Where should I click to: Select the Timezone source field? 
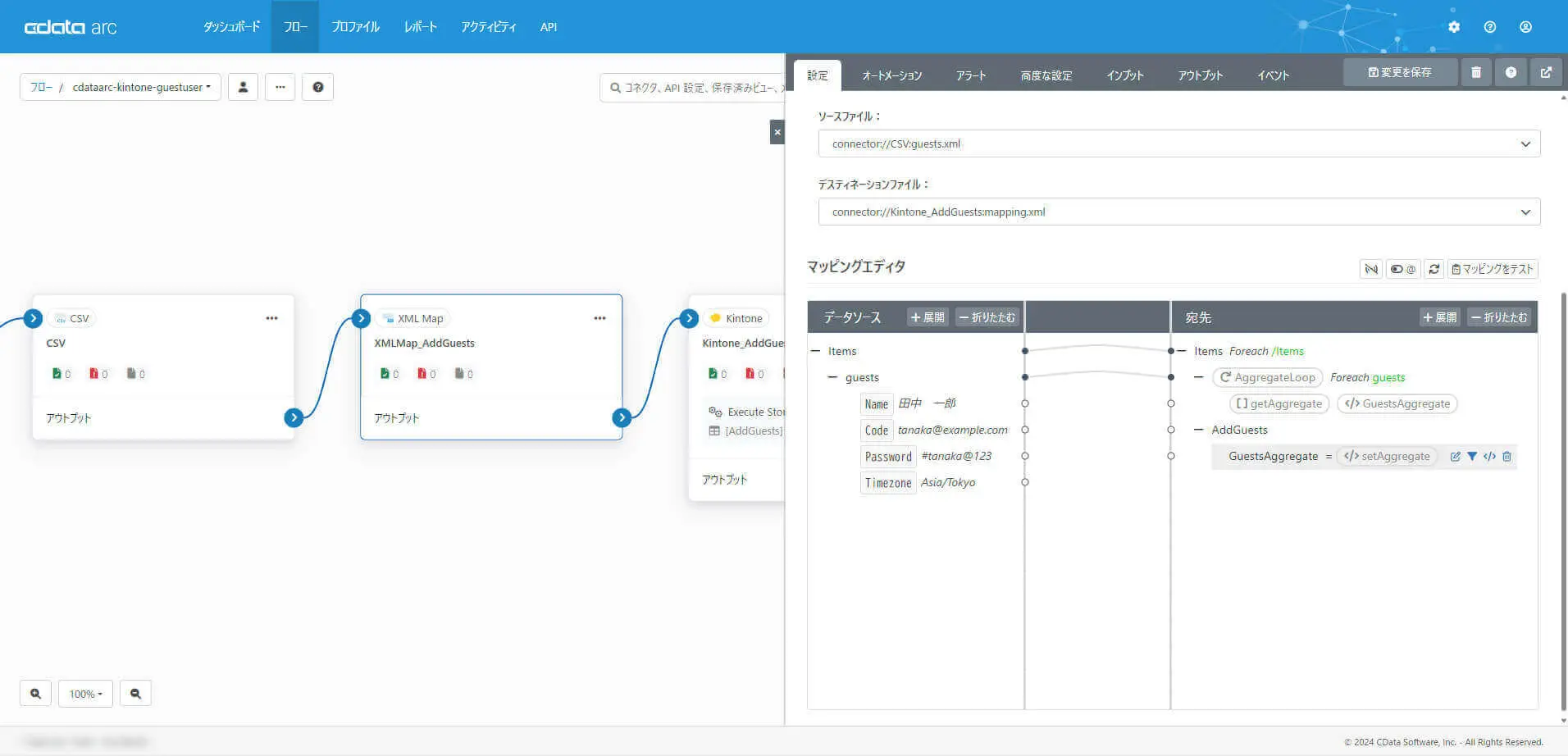pos(888,483)
